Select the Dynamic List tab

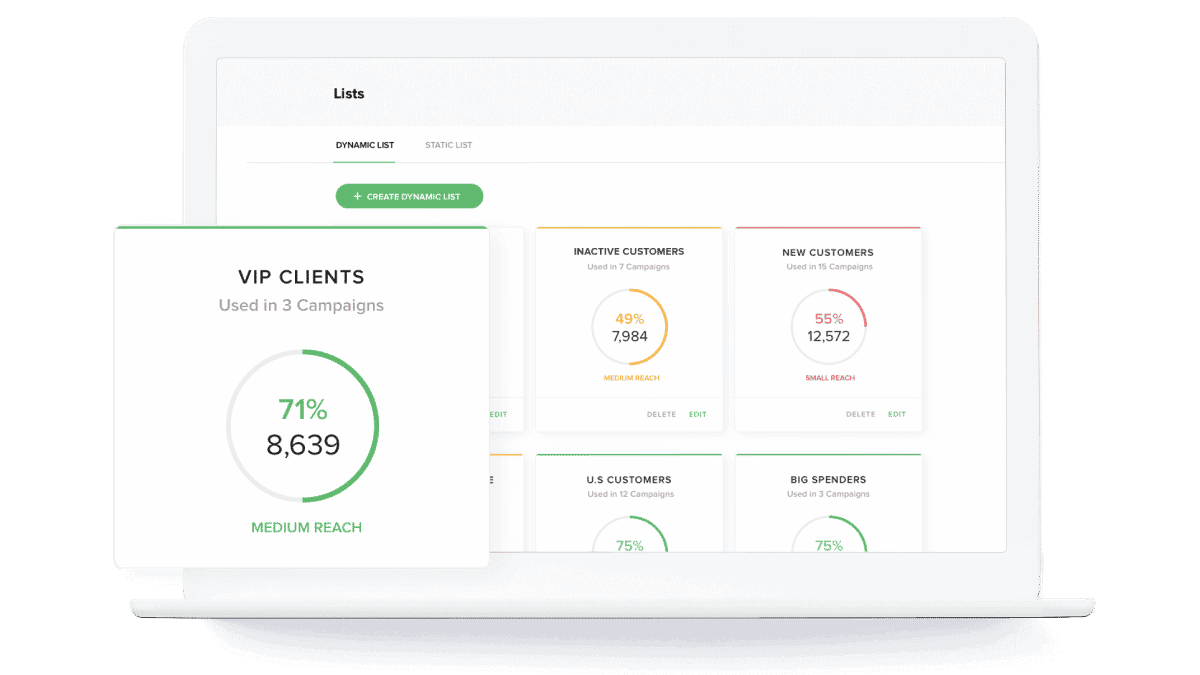364,146
